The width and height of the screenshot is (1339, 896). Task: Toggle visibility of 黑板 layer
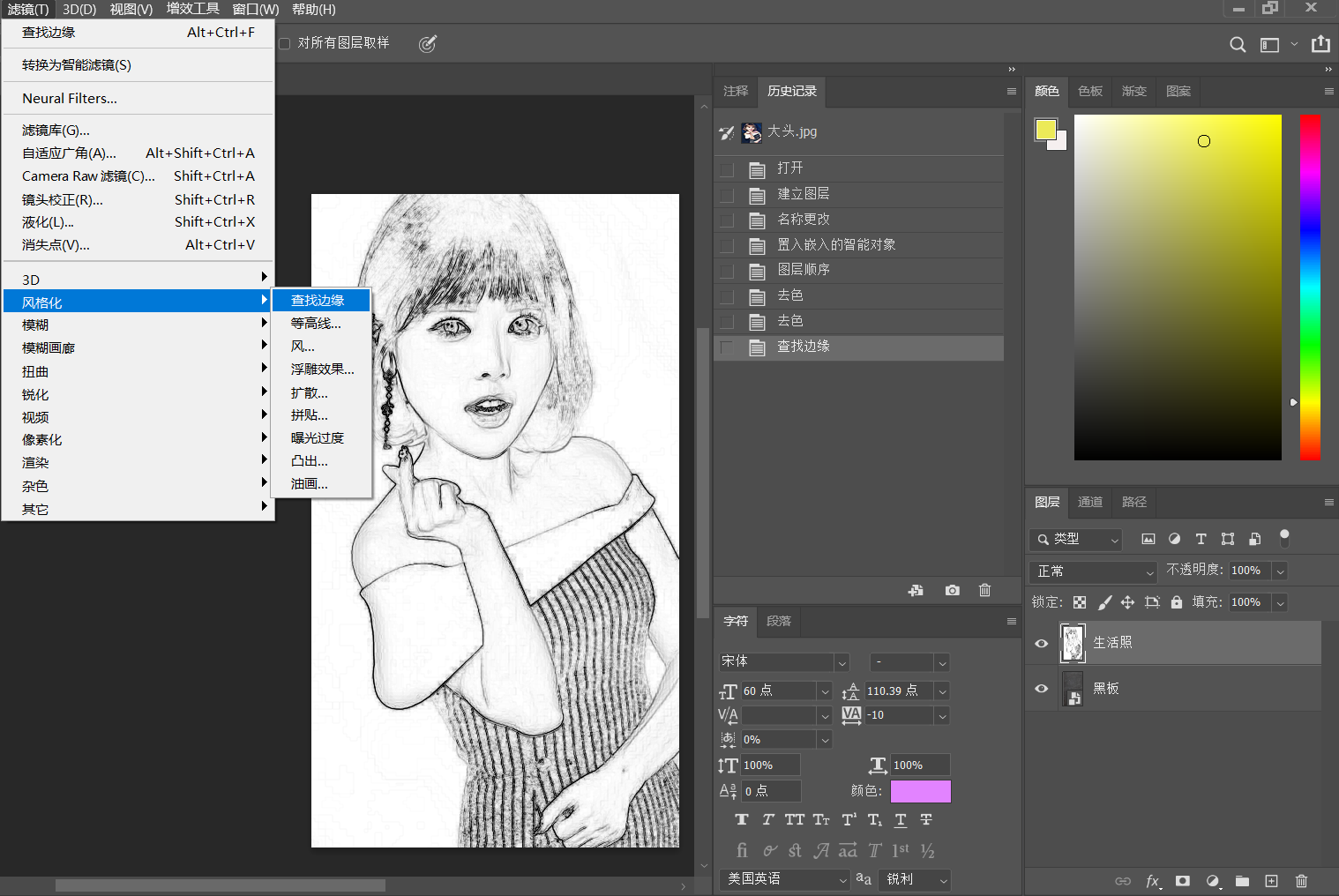(x=1041, y=689)
